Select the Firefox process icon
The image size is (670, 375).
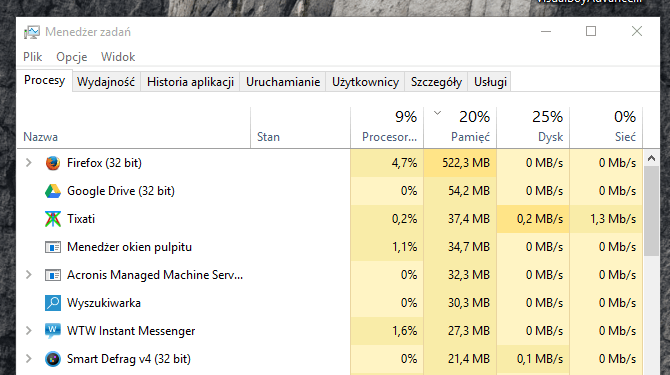click(x=53, y=163)
